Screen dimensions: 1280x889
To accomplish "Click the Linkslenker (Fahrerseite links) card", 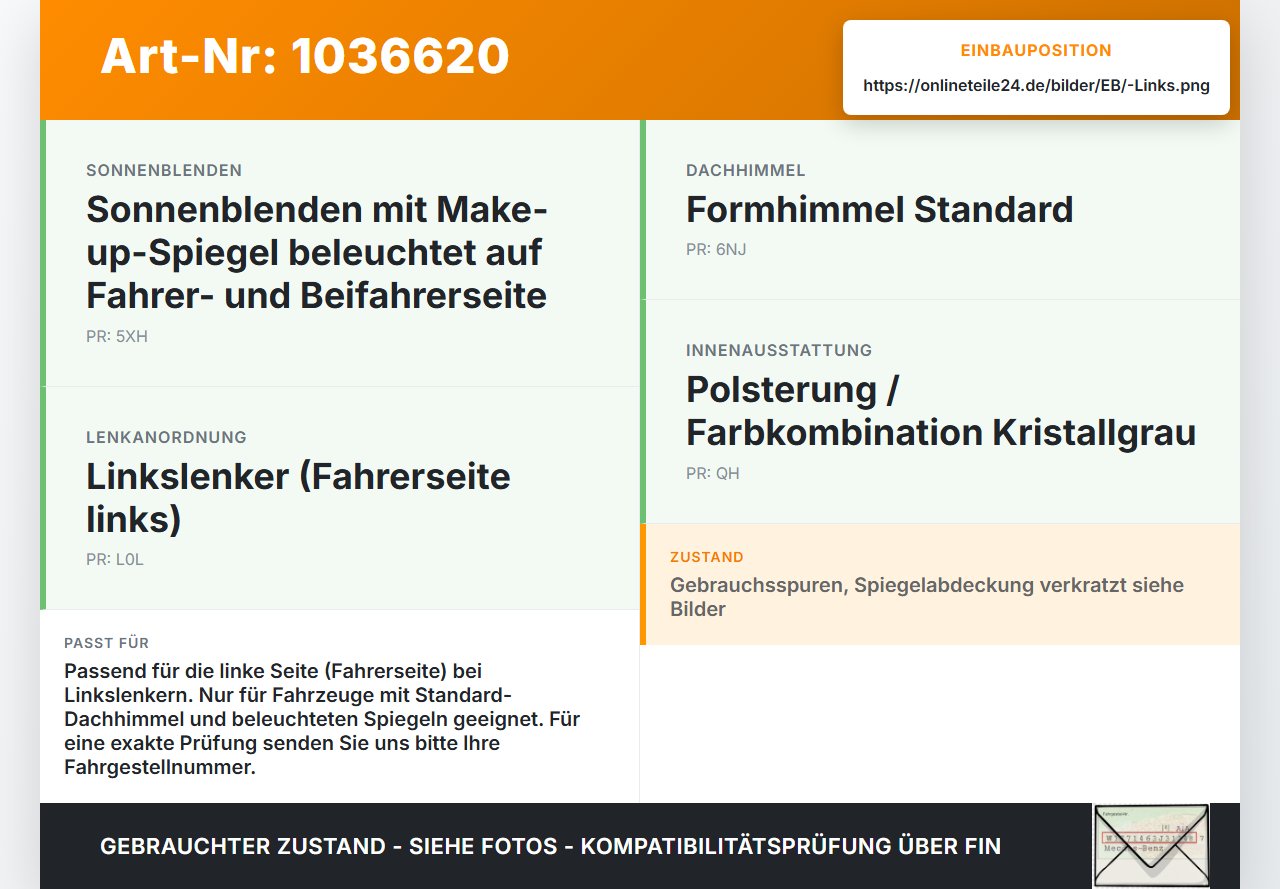I will tap(340, 498).
